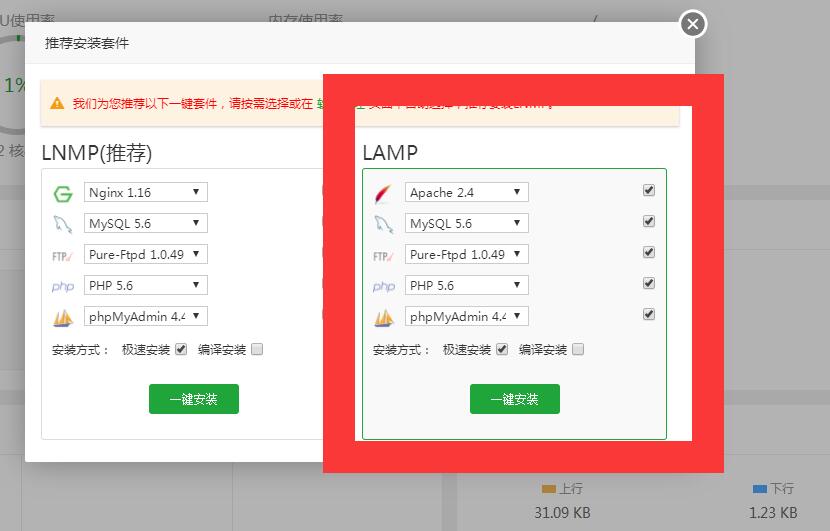The height and width of the screenshot is (531, 830).
Task: Click the phpMyAdmin sailboat icon in LAMP
Action: coord(384,317)
